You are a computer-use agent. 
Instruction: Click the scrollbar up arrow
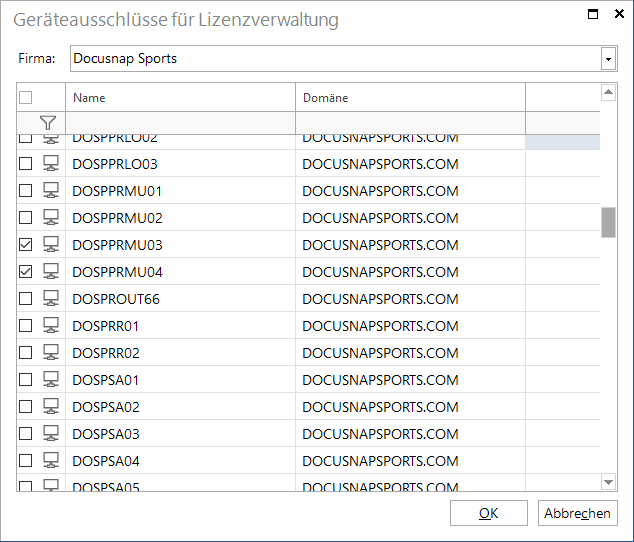point(608,93)
